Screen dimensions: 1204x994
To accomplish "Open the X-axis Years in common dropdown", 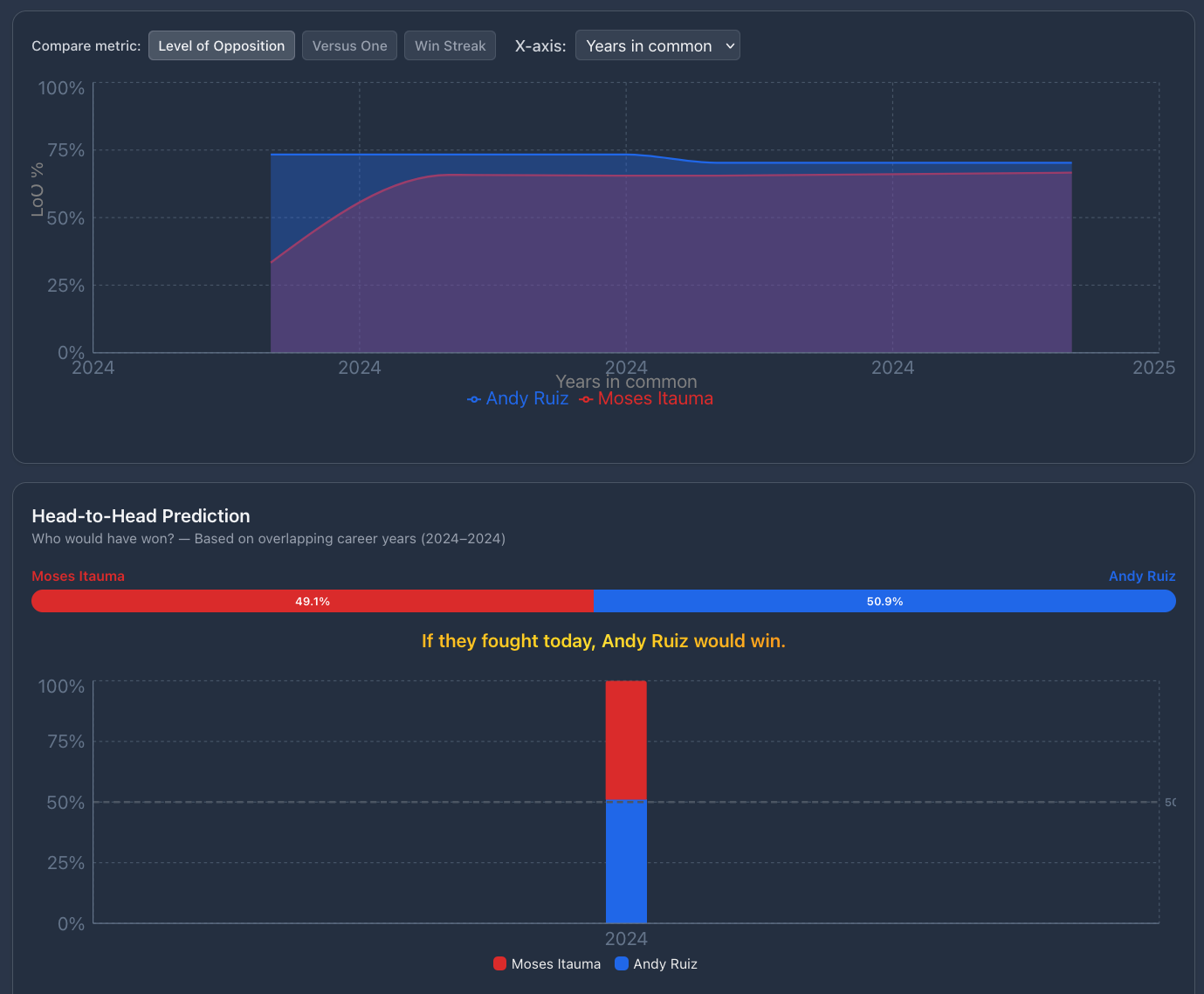I will click(657, 46).
